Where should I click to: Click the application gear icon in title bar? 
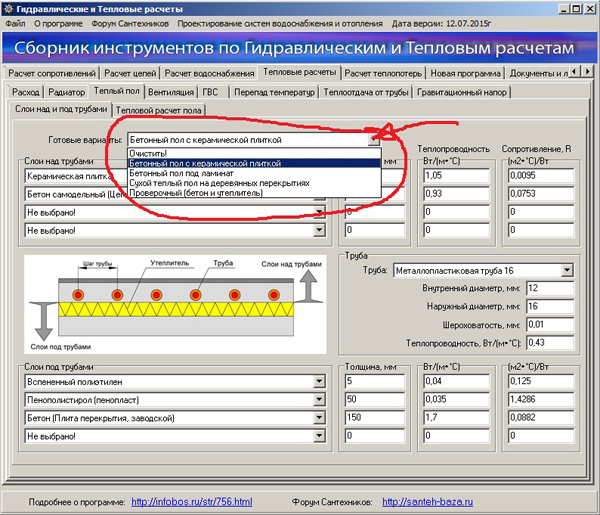(x=8, y=8)
